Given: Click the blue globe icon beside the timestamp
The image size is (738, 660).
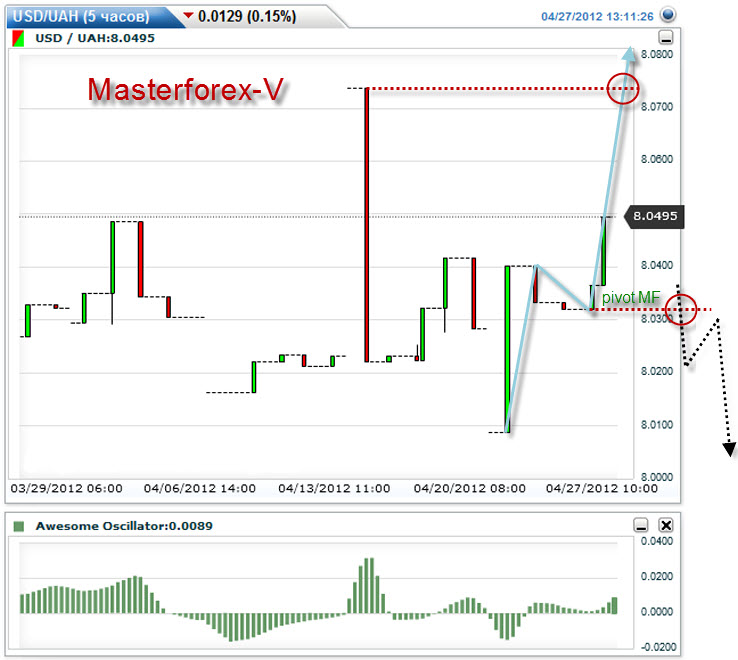Looking at the screenshot, I should coord(668,15).
